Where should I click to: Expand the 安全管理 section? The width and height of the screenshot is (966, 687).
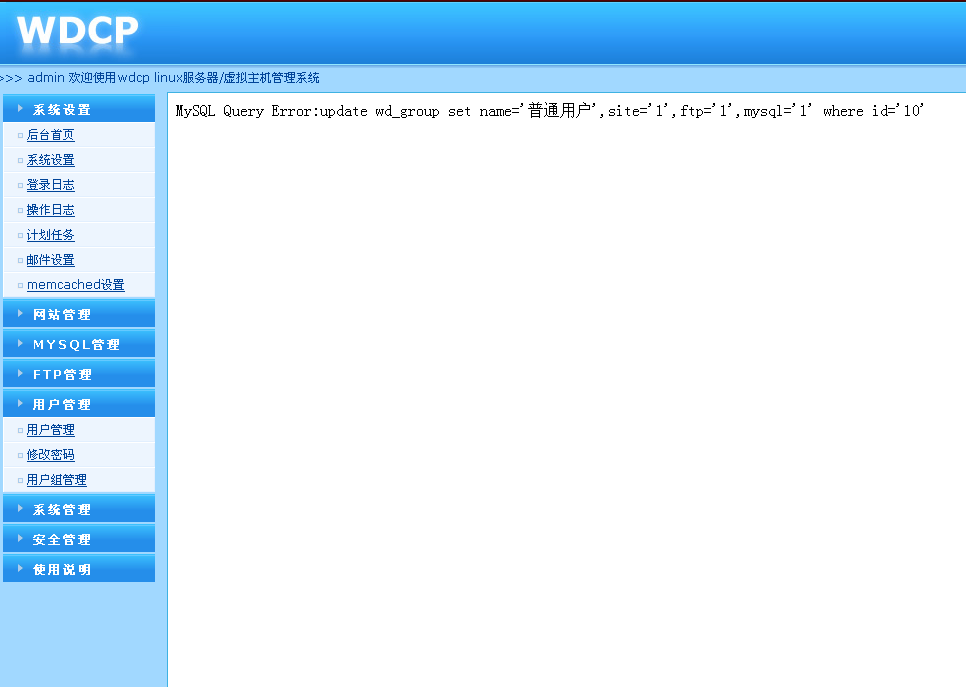[79, 539]
